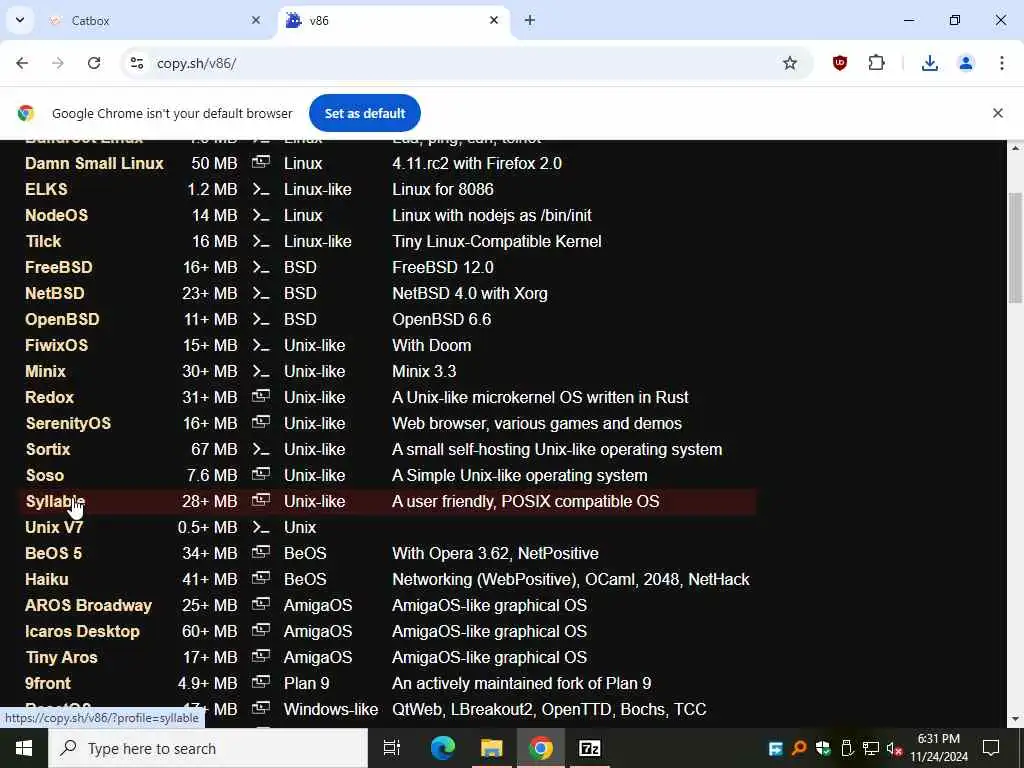1024x768 pixels.
Task: Open Unix V7 profile
Action: [54, 528]
